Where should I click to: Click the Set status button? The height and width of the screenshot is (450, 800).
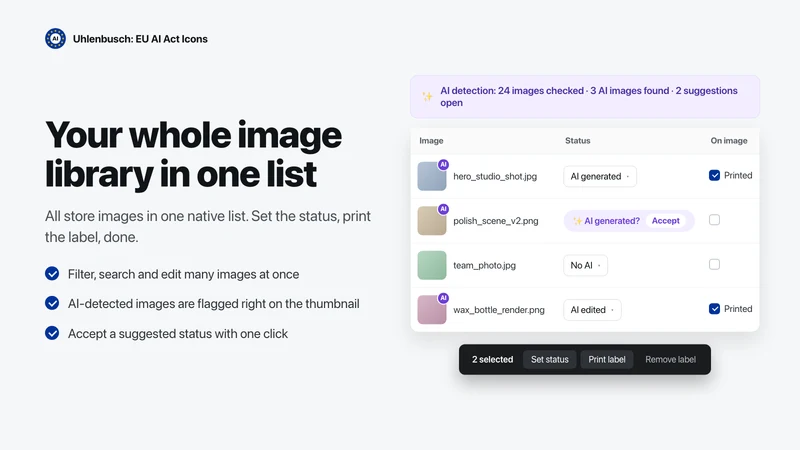tap(549, 359)
